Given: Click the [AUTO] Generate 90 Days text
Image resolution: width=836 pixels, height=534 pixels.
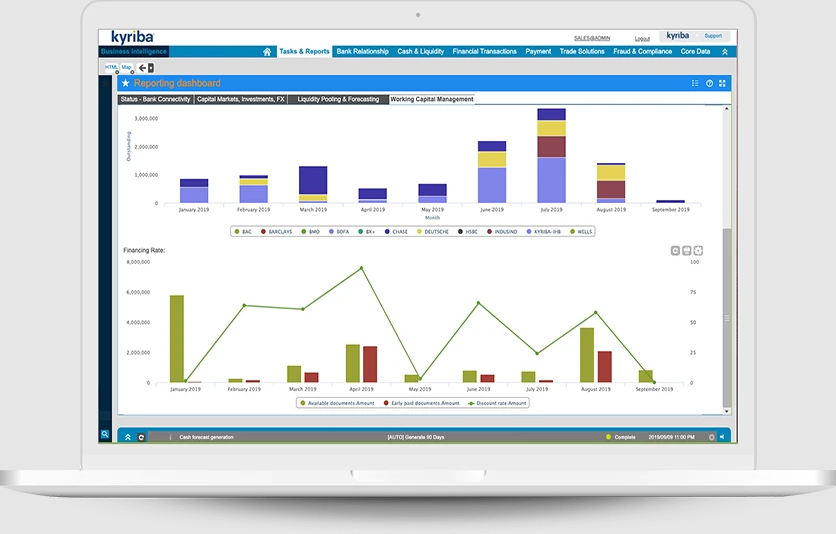Looking at the screenshot, I should [416, 437].
